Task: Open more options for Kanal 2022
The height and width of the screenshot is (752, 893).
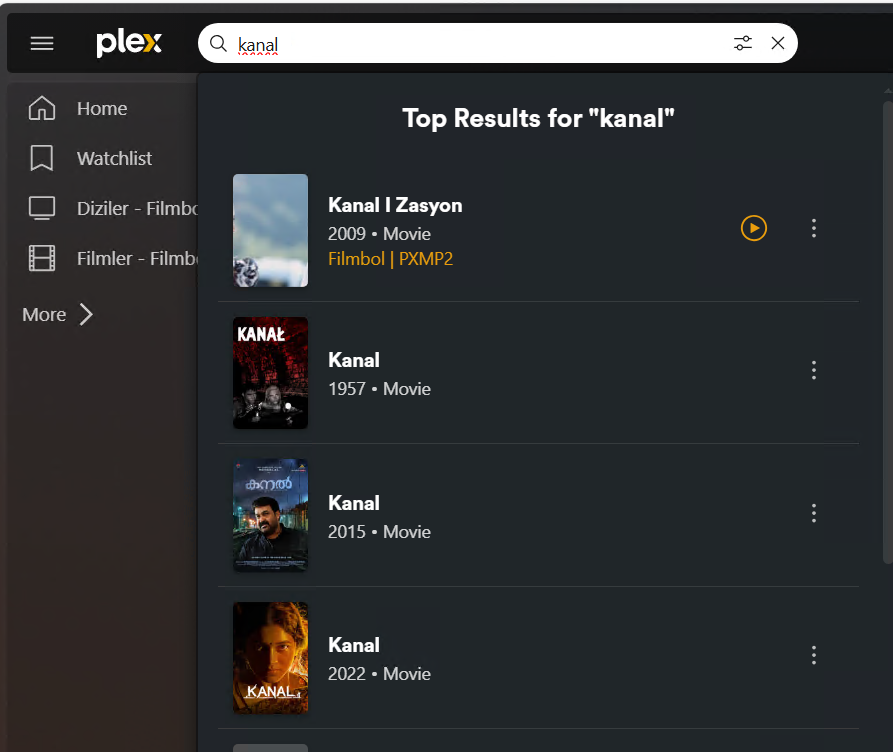Action: click(x=814, y=655)
